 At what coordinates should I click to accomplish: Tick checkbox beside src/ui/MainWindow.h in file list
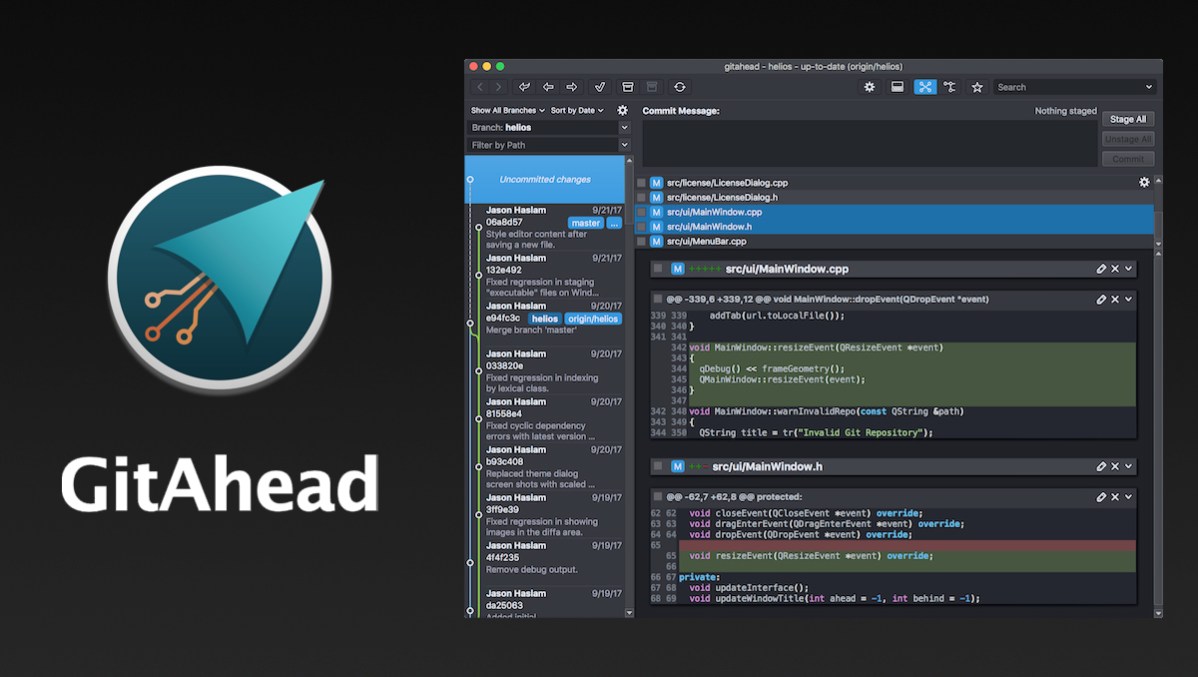pyautogui.click(x=641, y=226)
